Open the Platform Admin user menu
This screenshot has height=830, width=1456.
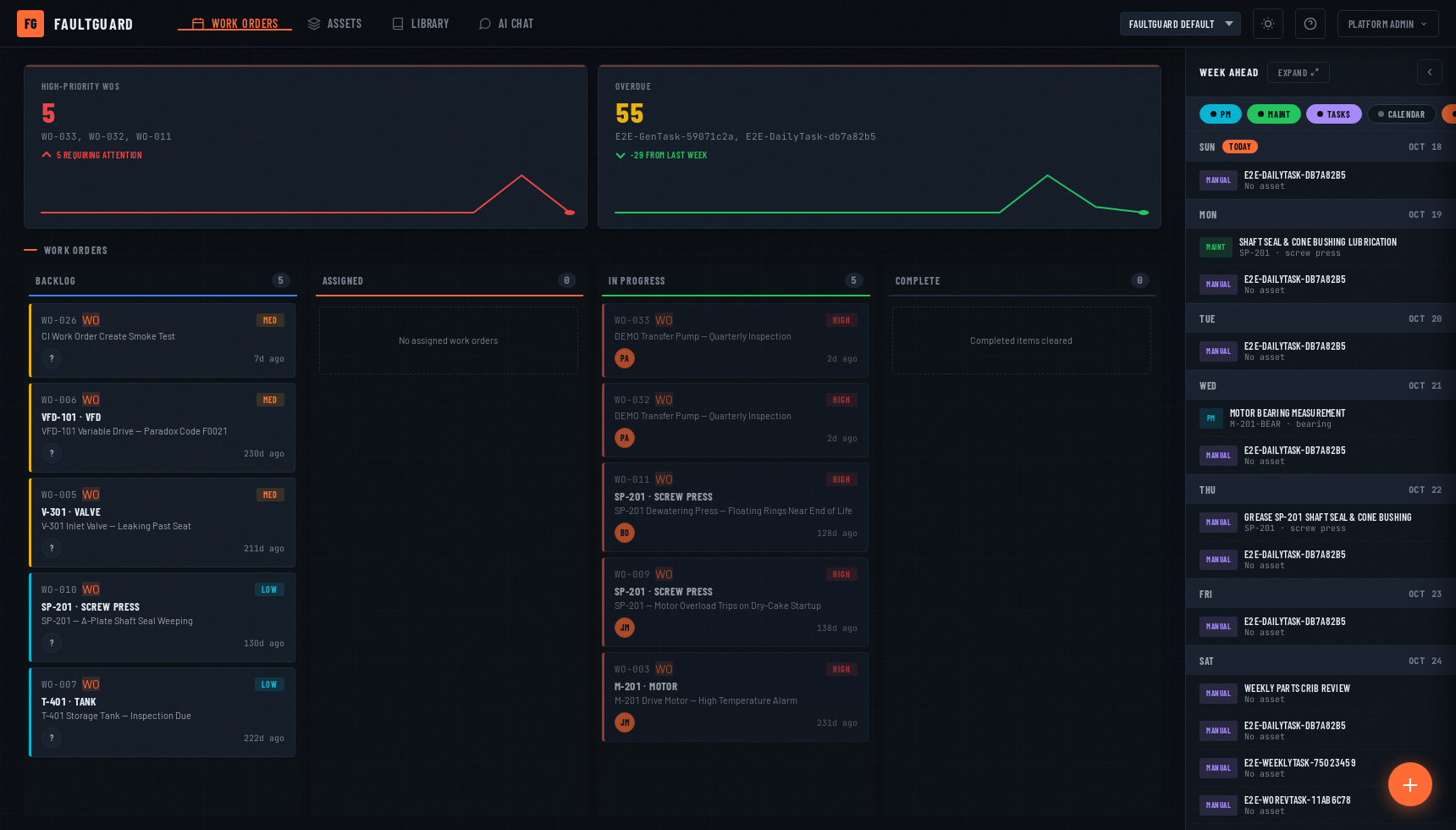(x=1388, y=24)
